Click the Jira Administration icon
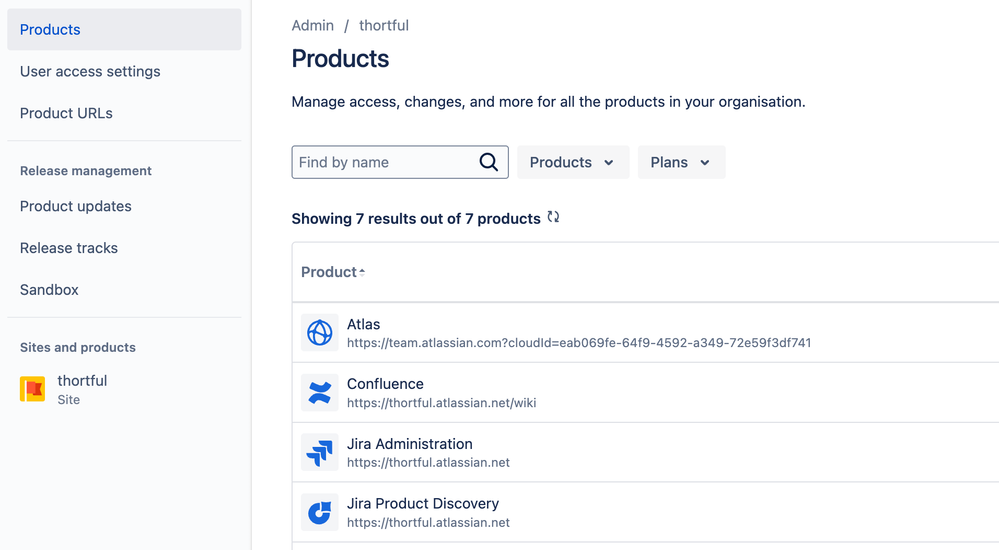 [319, 452]
